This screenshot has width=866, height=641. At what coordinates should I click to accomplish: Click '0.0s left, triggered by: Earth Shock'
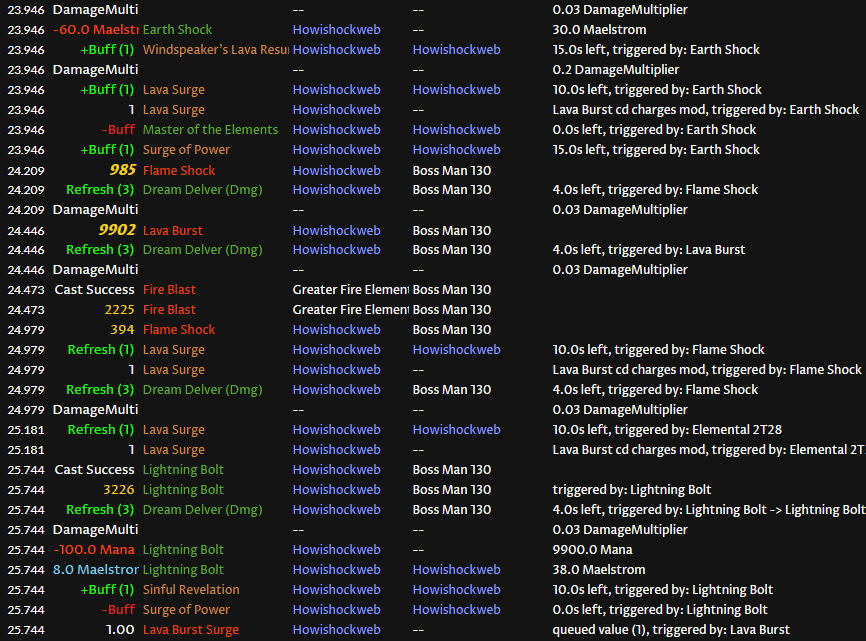pyautogui.click(x=654, y=130)
